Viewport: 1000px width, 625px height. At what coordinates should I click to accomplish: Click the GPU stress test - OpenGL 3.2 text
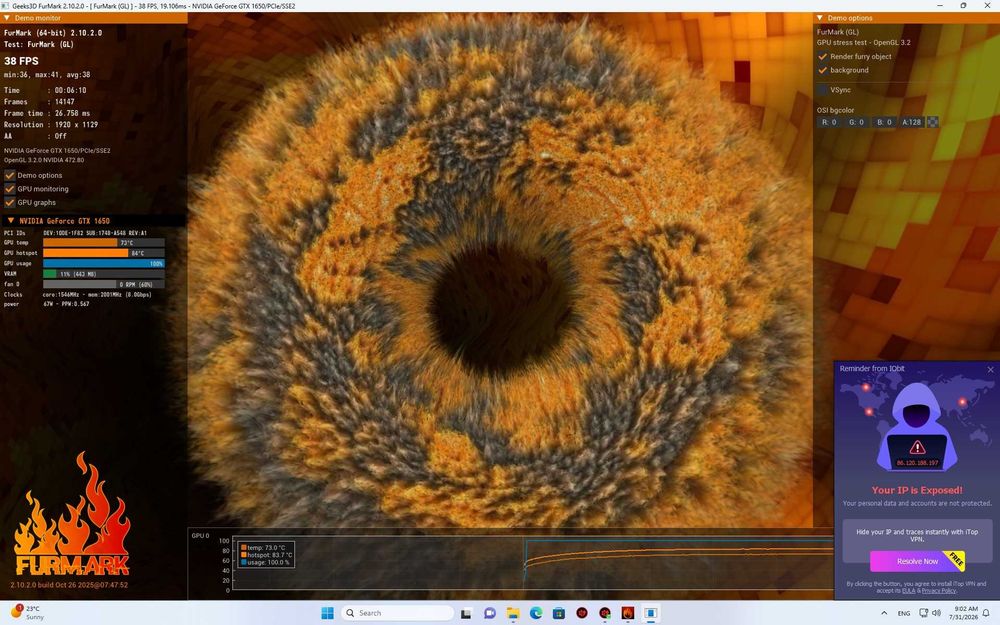864,43
